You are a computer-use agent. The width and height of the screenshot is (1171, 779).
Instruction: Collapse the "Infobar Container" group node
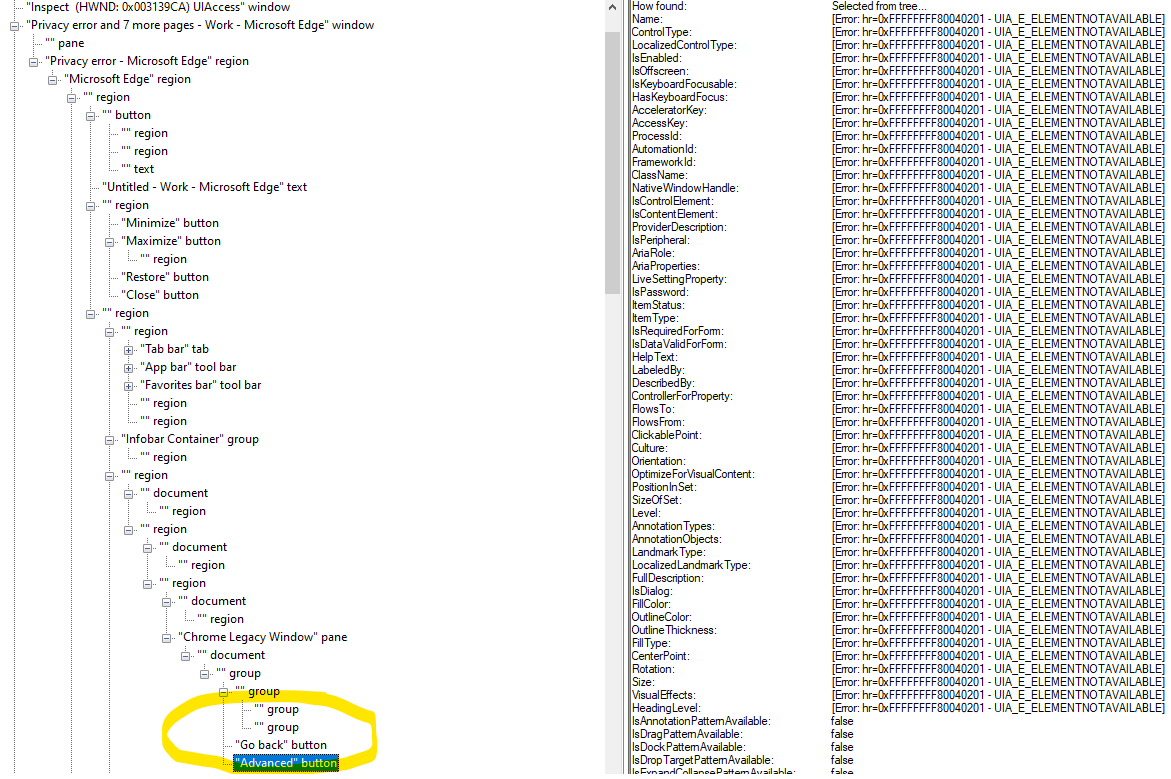point(110,440)
